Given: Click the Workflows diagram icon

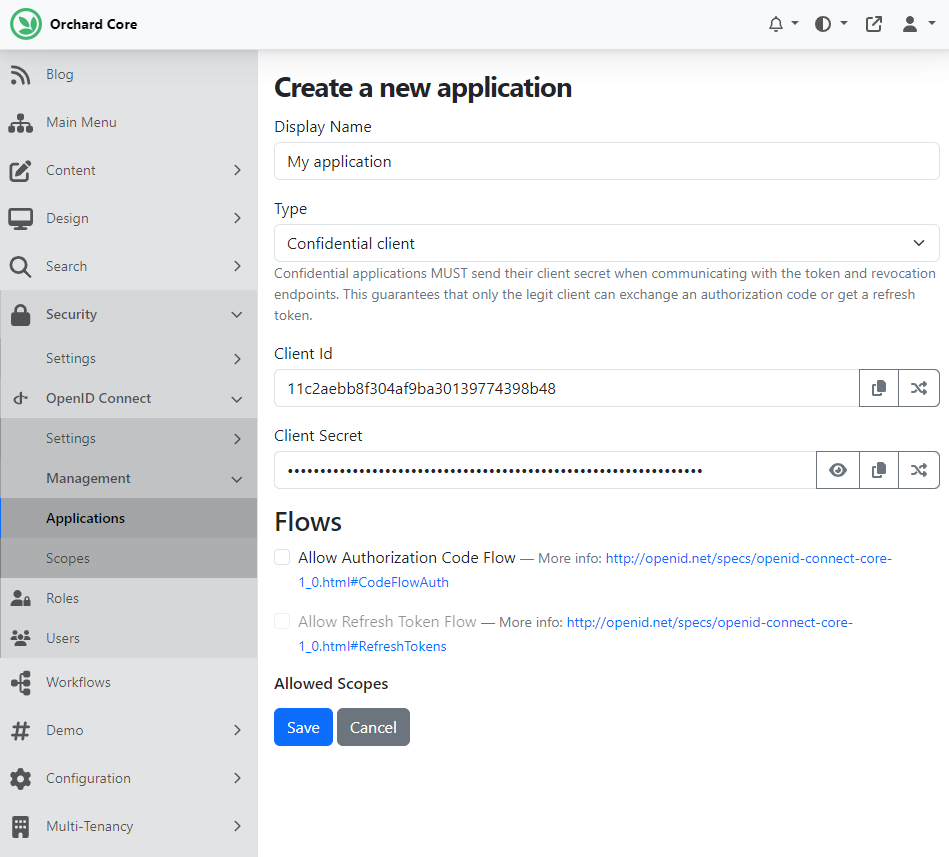Looking at the screenshot, I should (x=21, y=683).
